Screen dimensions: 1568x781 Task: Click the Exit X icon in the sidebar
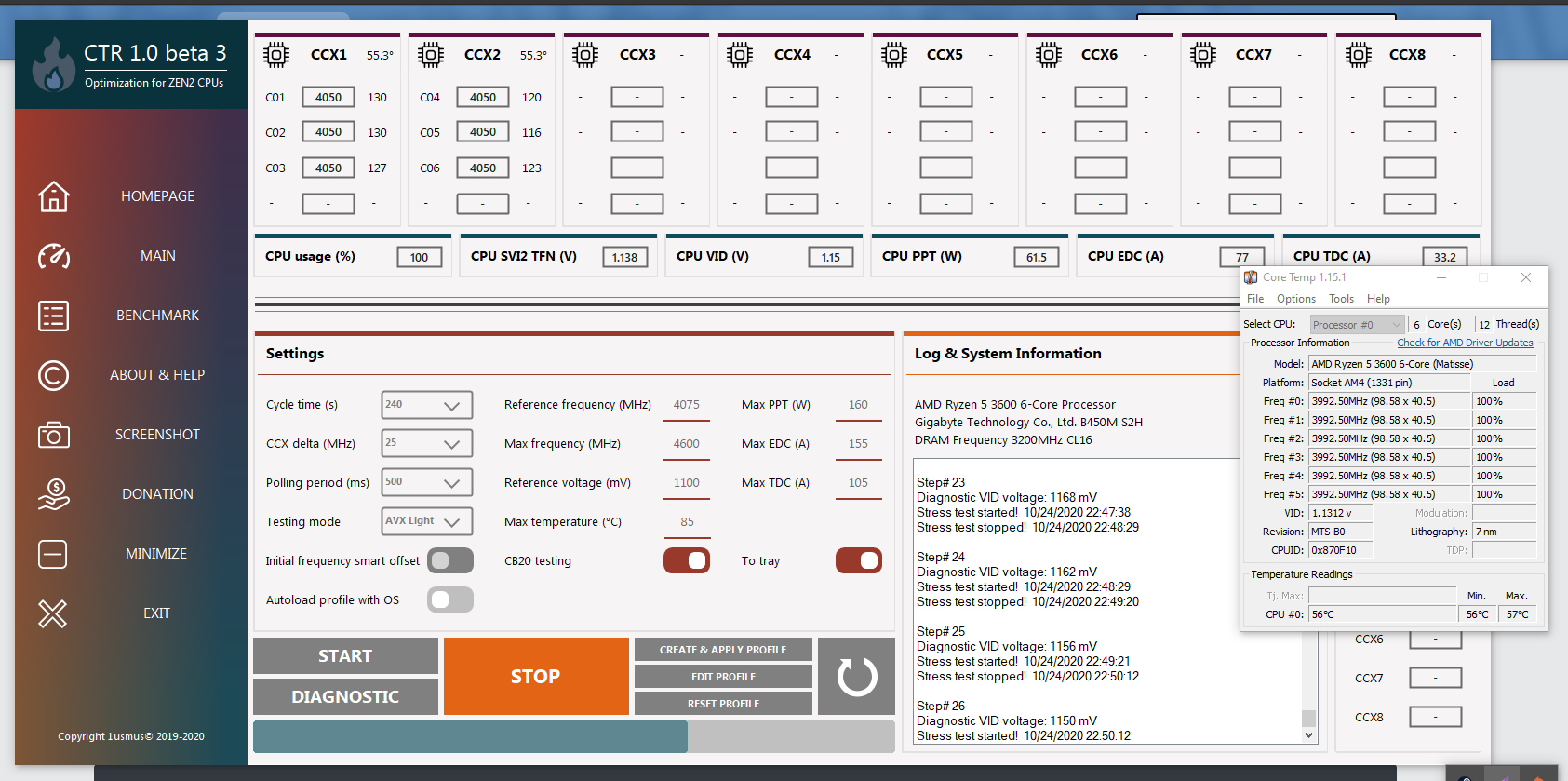[x=52, y=613]
